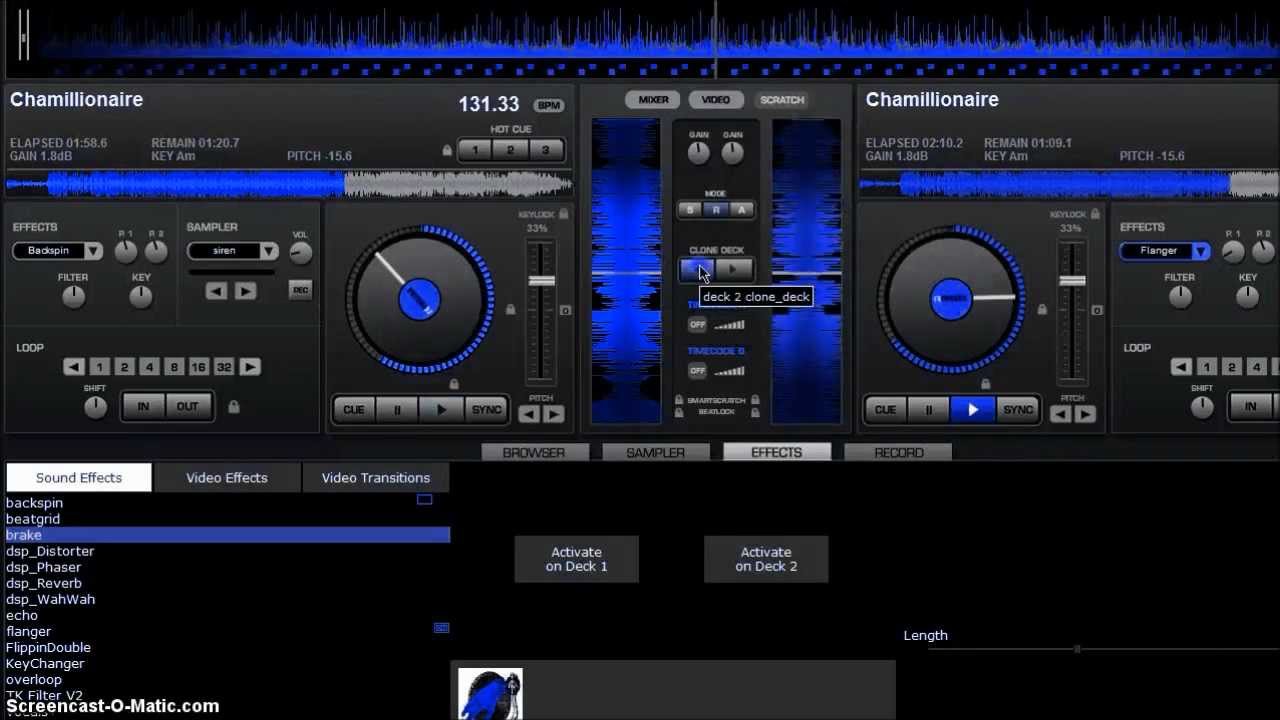
Task: Nudge deck 1 pitch up arrow
Action: point(553,414)
